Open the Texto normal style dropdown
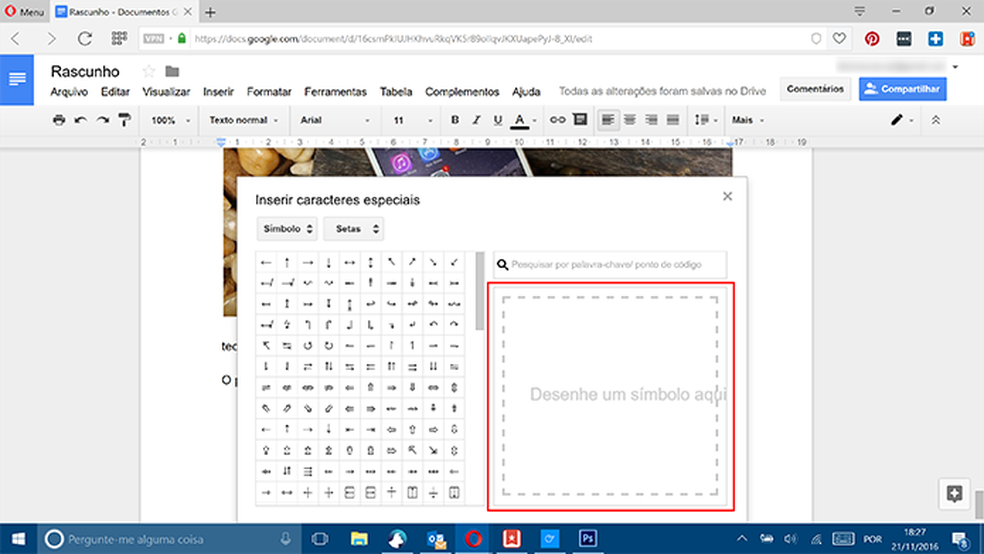The image size is (984, 554). pyautogui.click(x=243, y=120)
